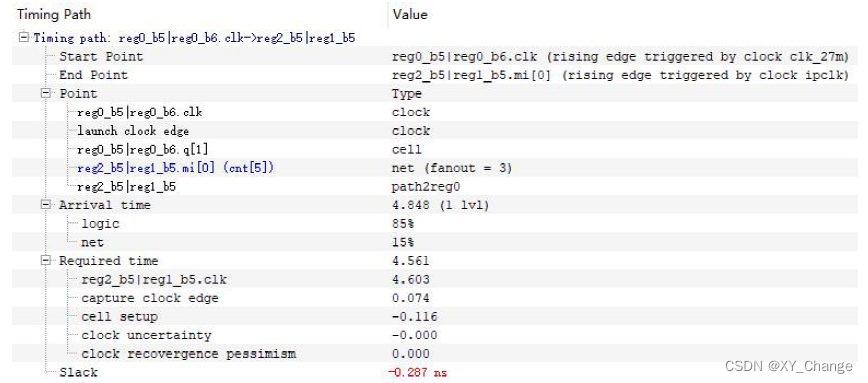
Task: Select the clock recovergence pessimism row
Action: click(x=435, y=354)
